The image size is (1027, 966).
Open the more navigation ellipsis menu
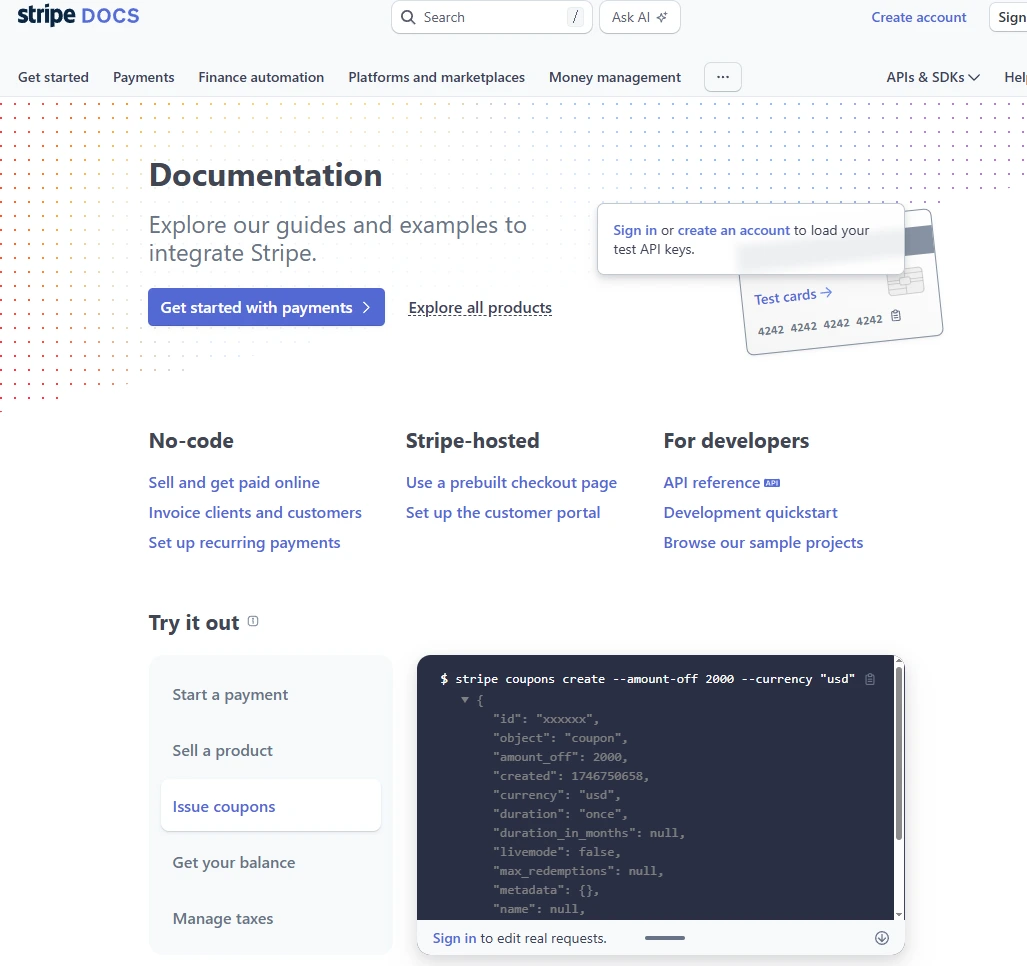point(722,77)
